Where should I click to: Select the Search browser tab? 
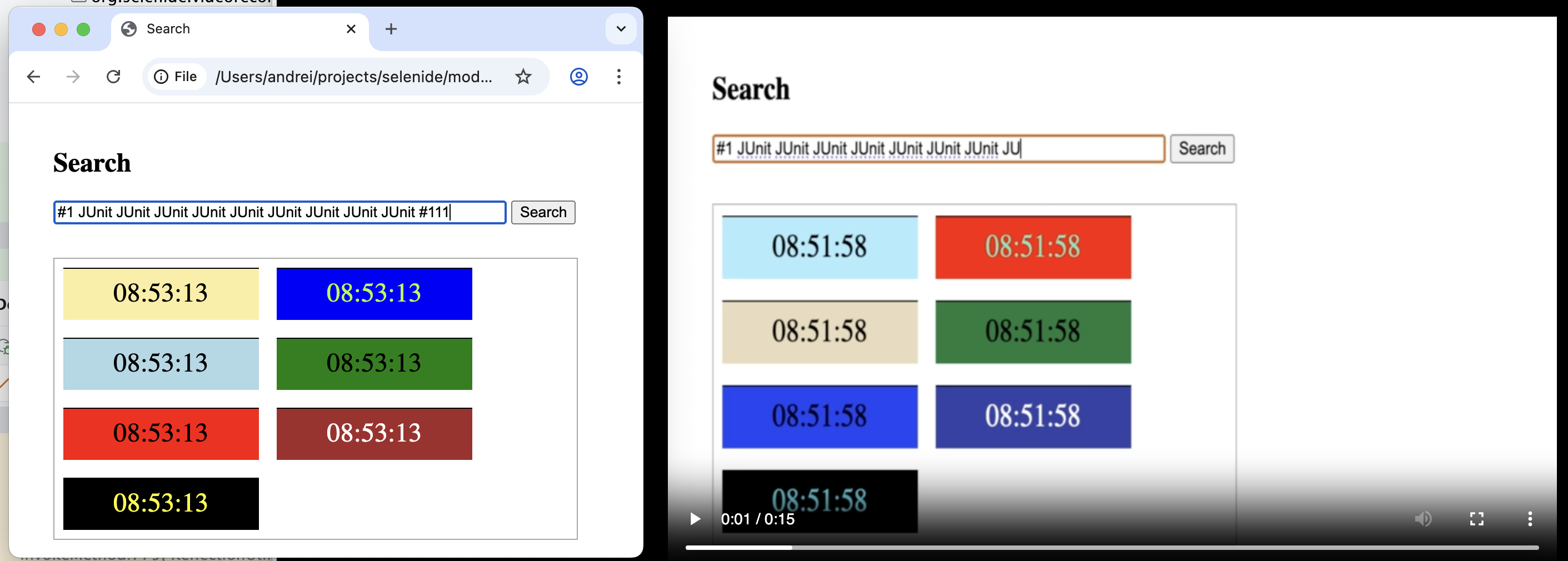[x=240, y=29]
